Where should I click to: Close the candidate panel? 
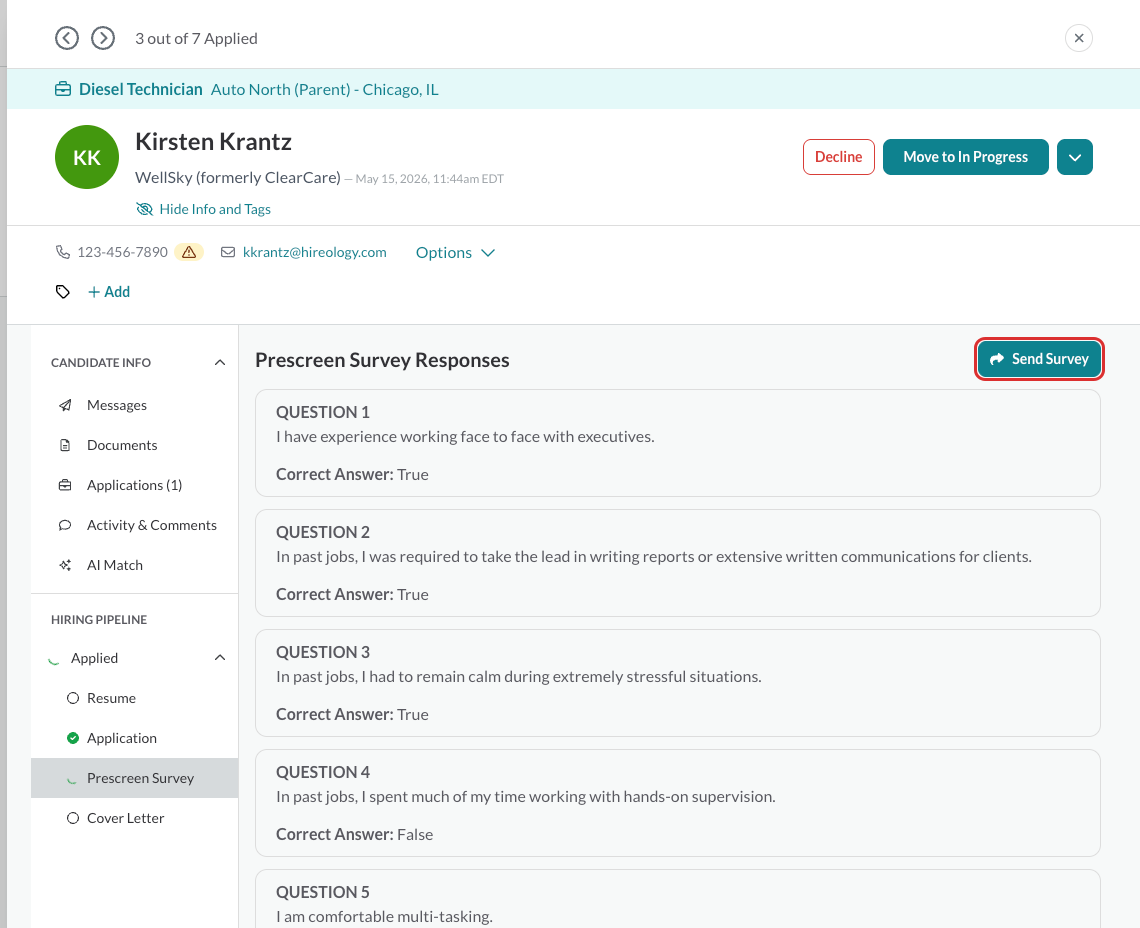click(x=1079, y=38)
